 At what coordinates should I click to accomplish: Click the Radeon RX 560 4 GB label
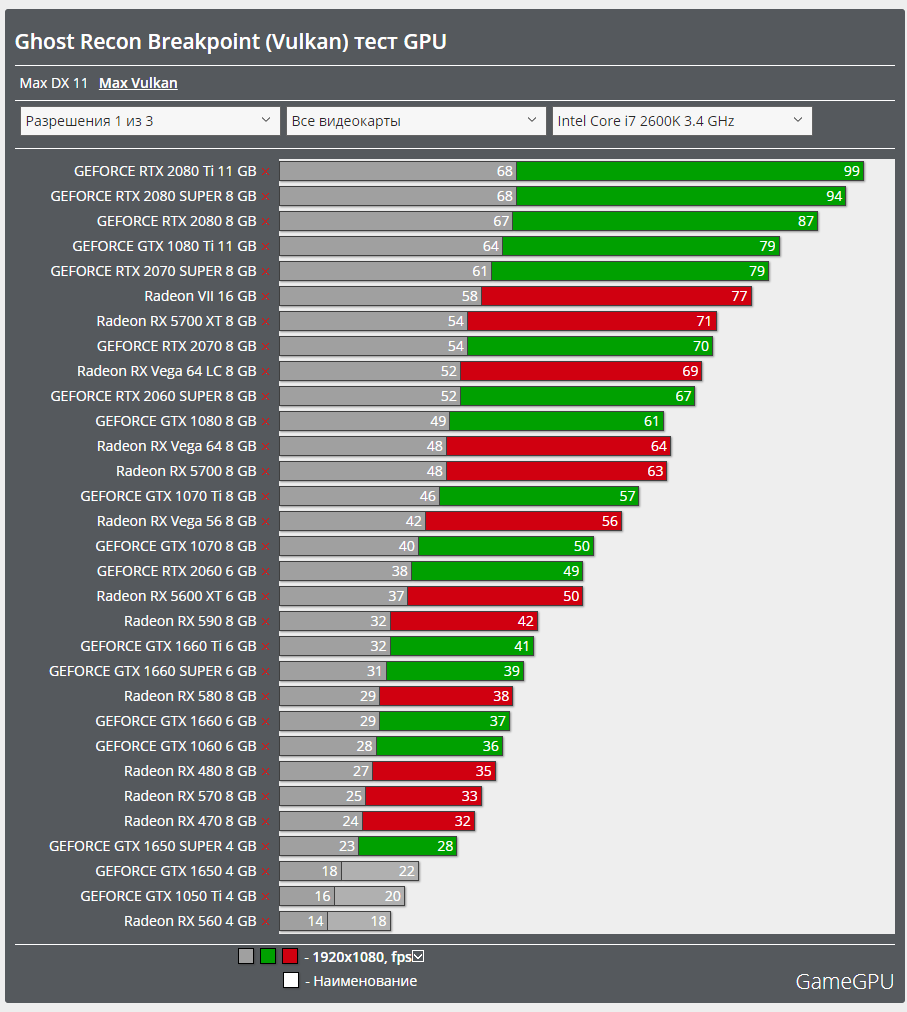[x=190, y=922]
